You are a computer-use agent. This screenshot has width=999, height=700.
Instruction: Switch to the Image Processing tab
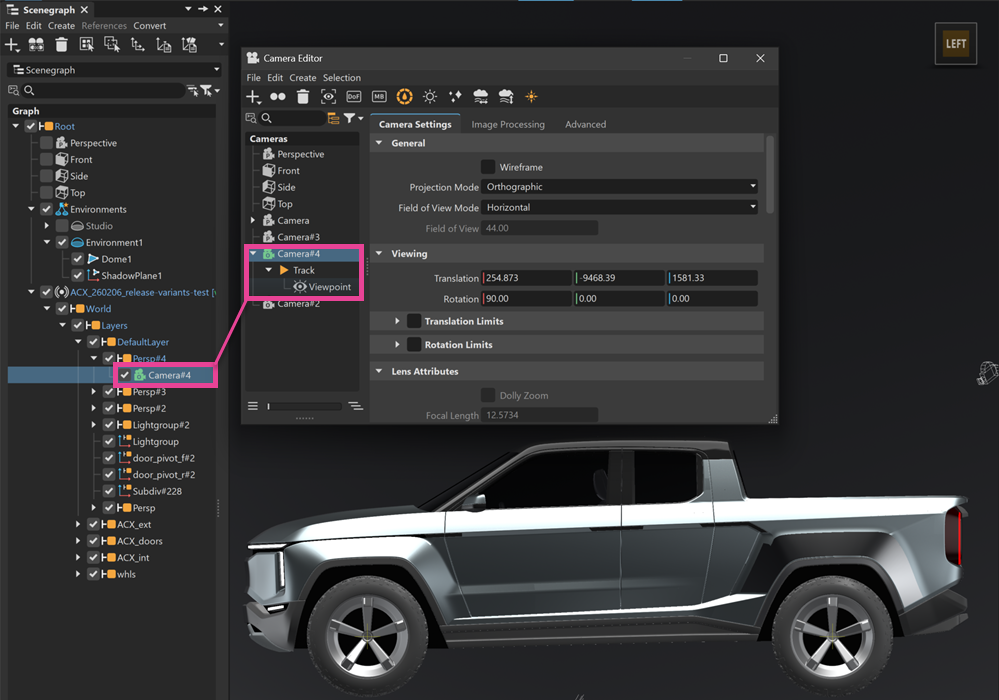point(508,124)
